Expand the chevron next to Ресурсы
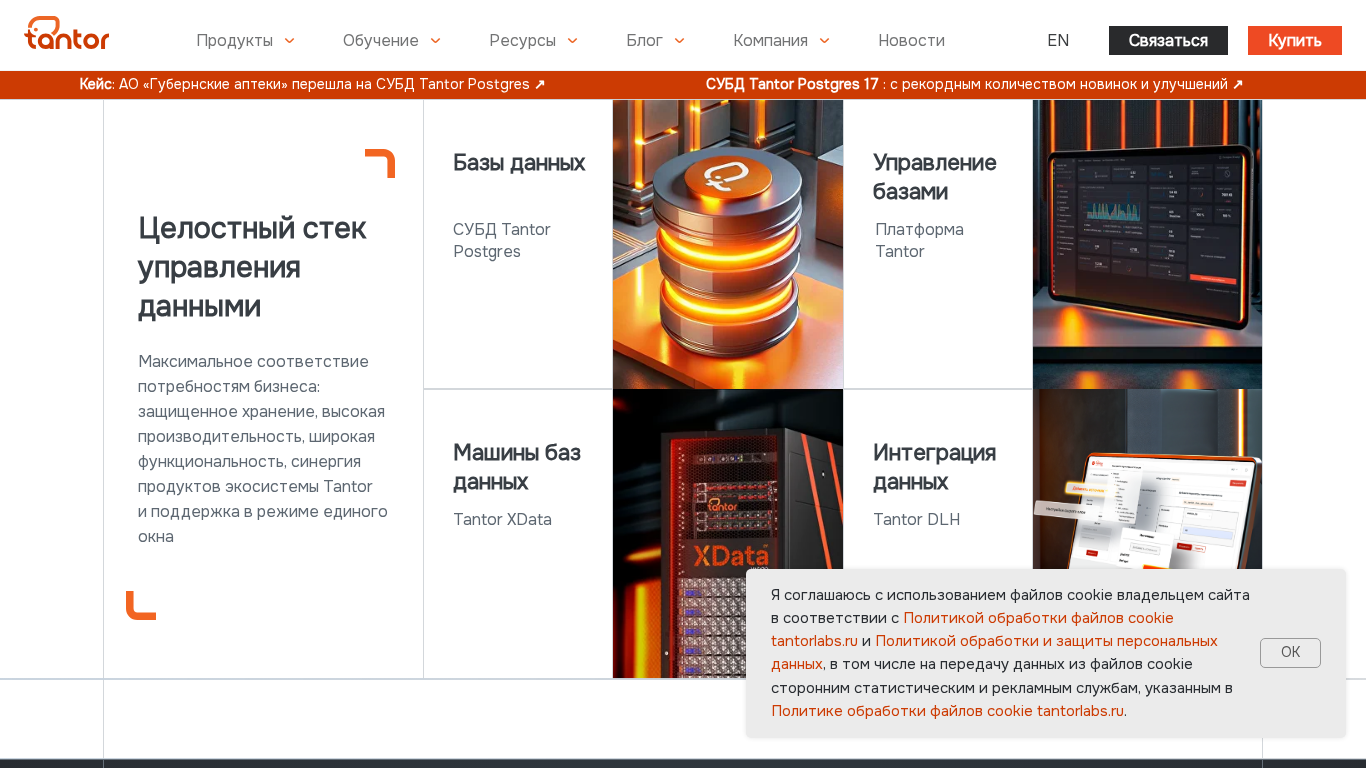The image size is (1366, 768). pyautogui.click(x=572, y=41)
